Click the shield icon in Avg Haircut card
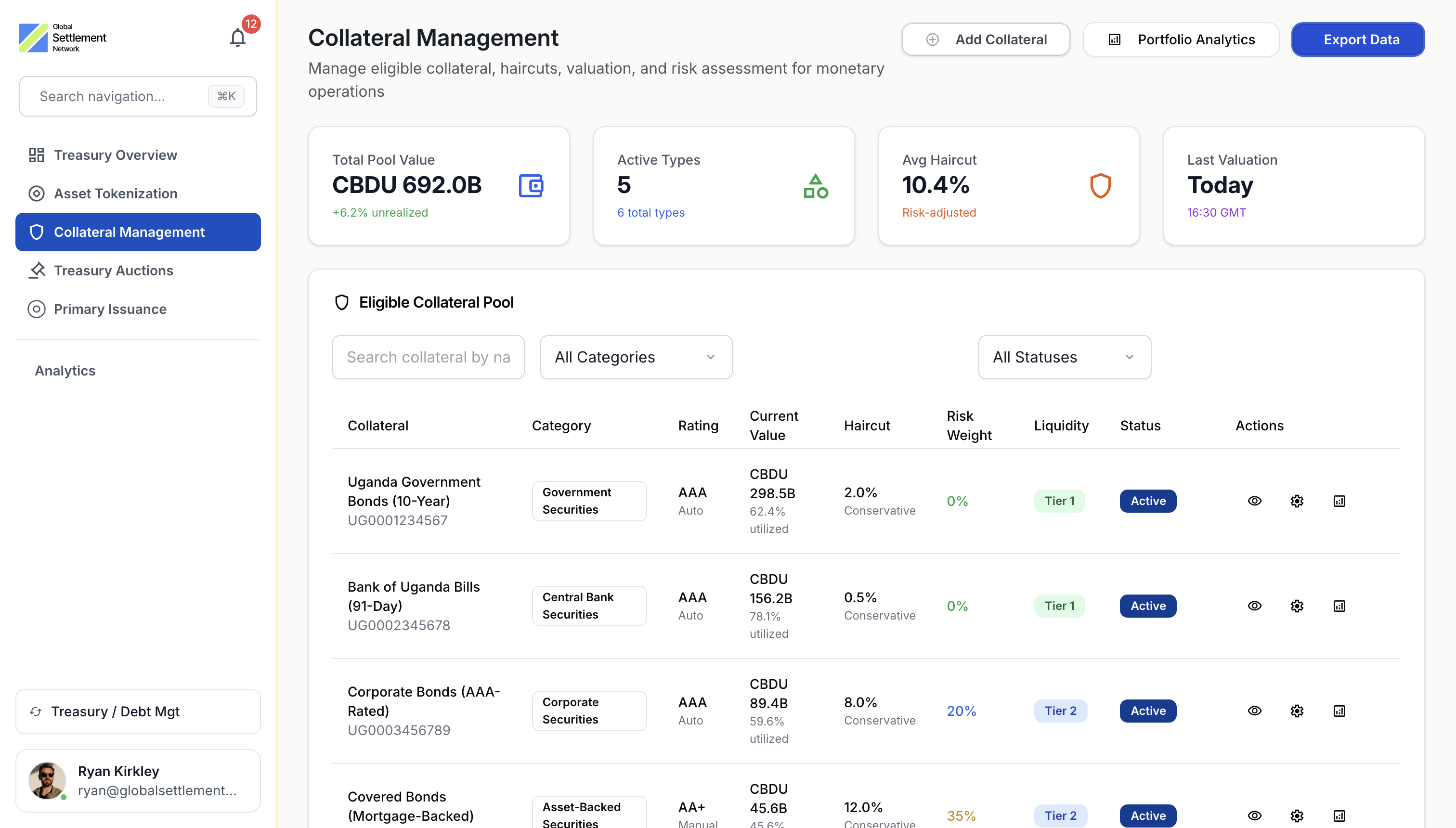The height and width of the screenshot is (828, 1456). point(1100,185)
